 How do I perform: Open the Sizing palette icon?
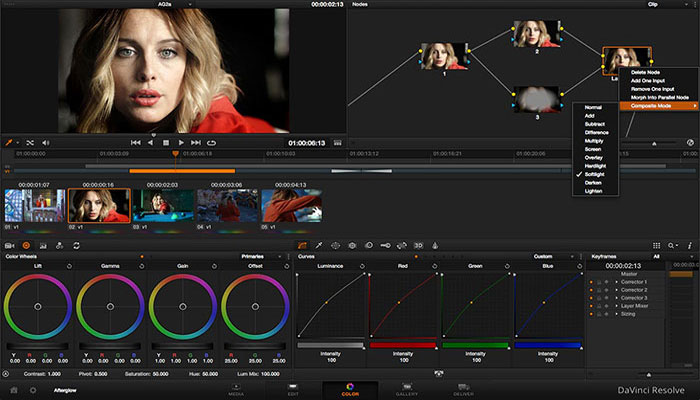point(402,246)
